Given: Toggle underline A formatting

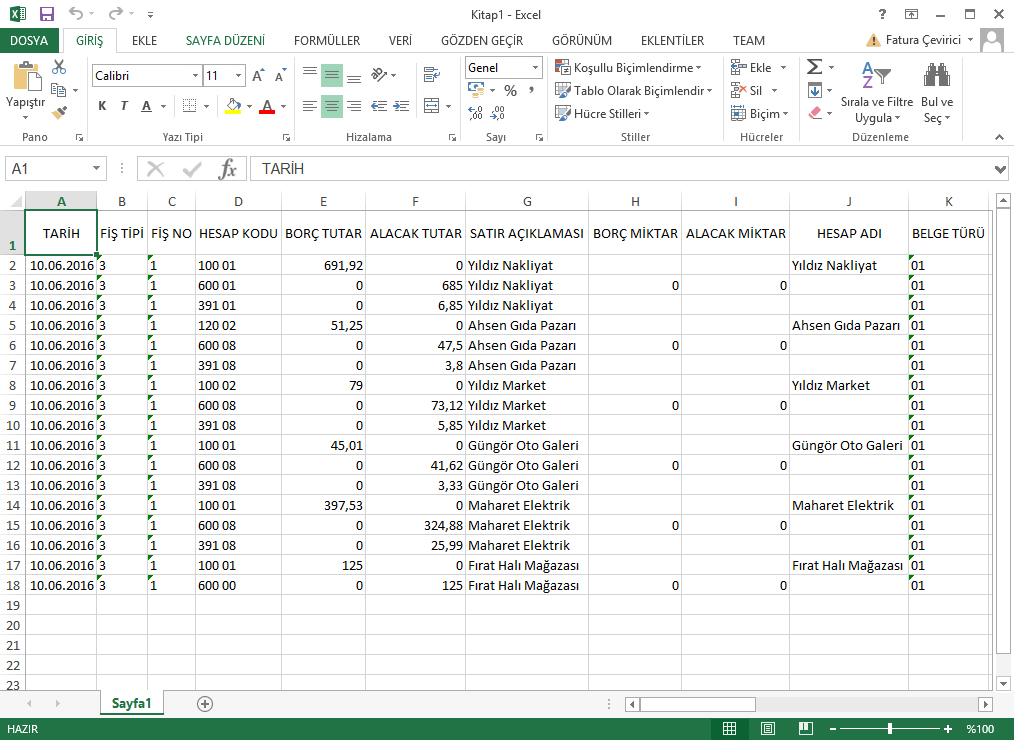Looking at the screenshot, I should point(147,105).
